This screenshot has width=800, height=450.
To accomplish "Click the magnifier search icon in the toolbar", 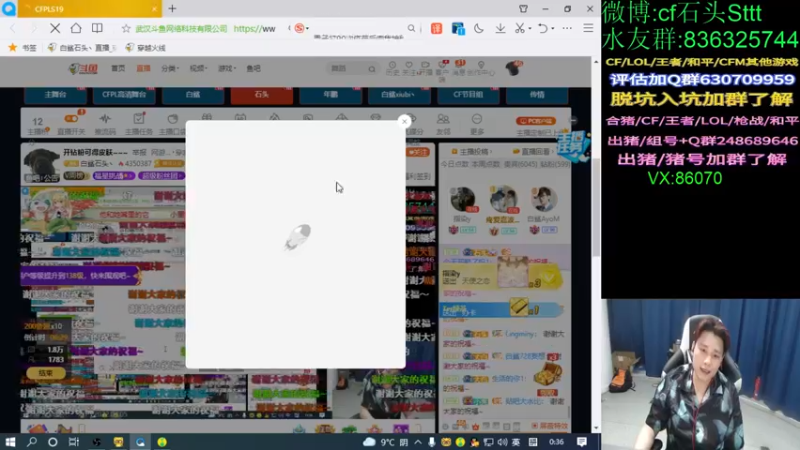I will (x=411, y=29).
